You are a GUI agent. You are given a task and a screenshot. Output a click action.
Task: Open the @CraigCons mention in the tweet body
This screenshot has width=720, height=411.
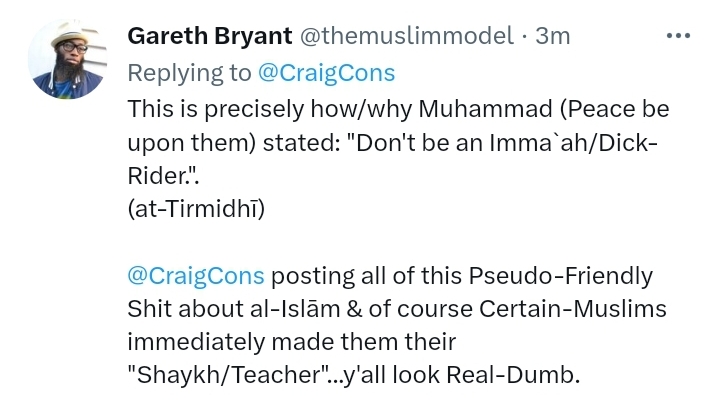tap(196, 275)
